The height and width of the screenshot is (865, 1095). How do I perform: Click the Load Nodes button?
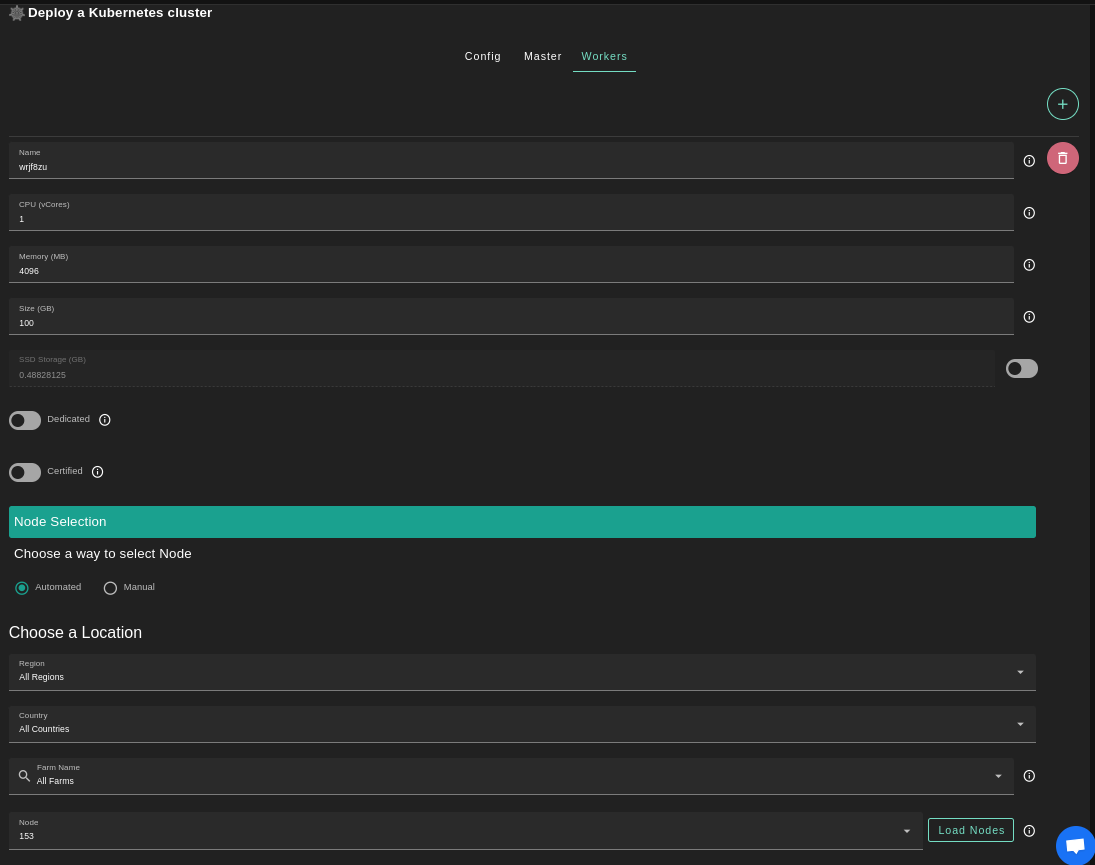point(970,830)
